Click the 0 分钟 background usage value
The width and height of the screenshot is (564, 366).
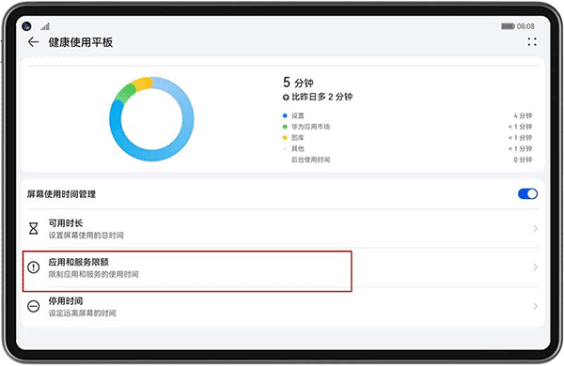point(523,160)
